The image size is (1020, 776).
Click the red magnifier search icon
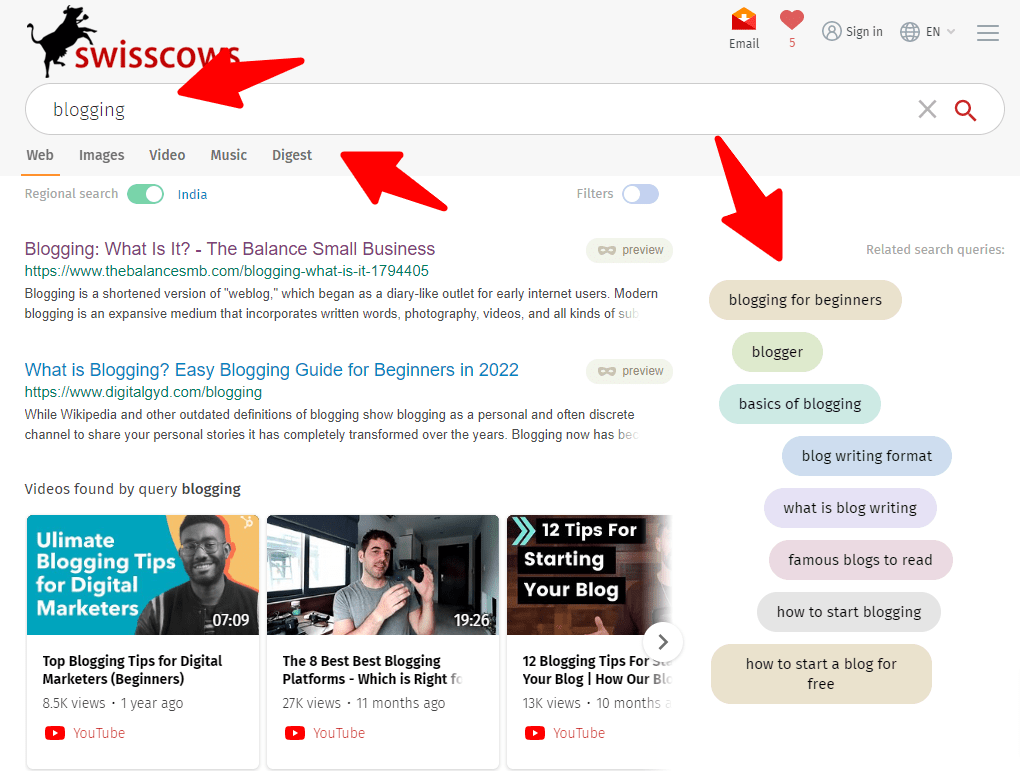[965, 110]
